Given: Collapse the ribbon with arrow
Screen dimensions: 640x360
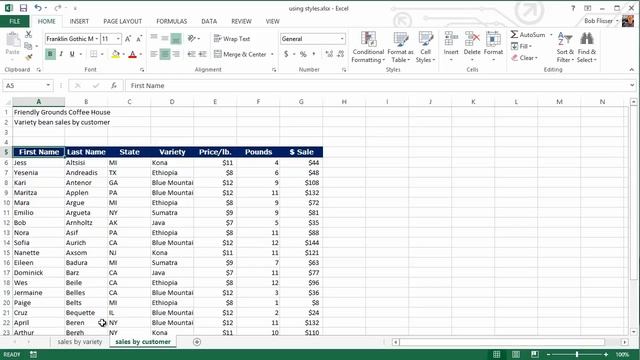Looking at the screenshot, I should click(631, 70).
